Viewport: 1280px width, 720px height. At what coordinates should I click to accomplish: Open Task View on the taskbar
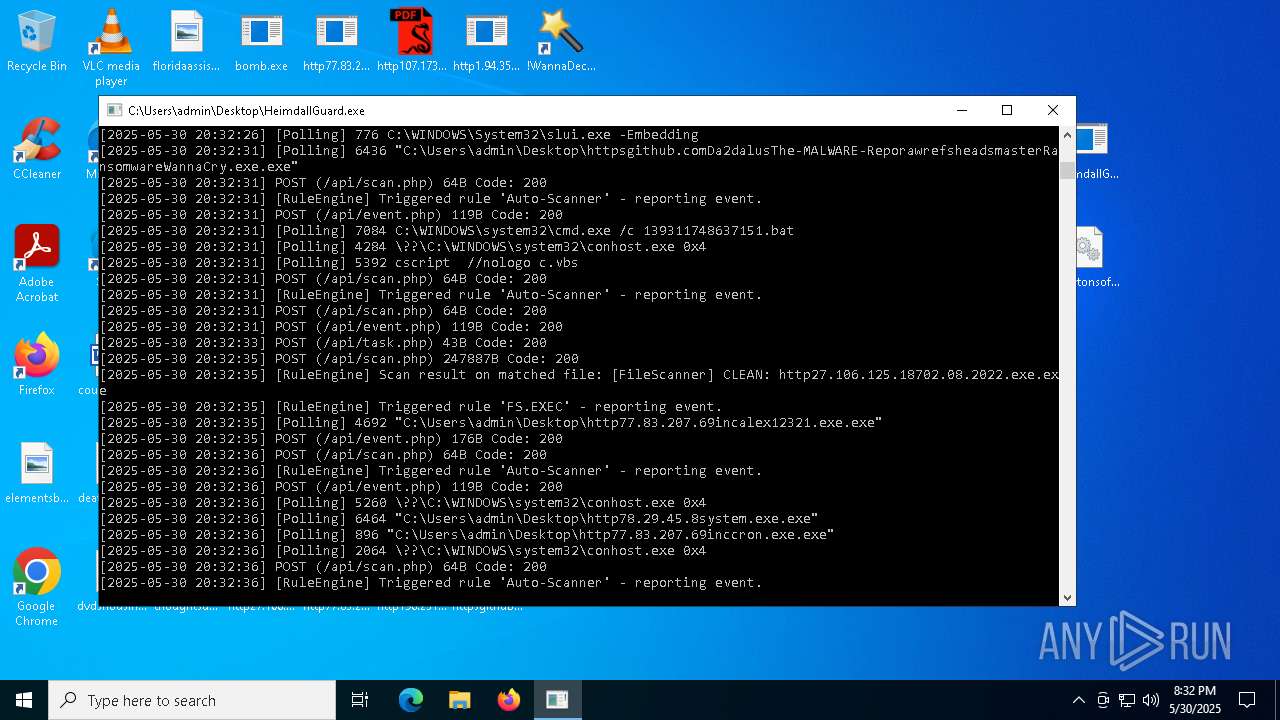(x=360, y=700)
